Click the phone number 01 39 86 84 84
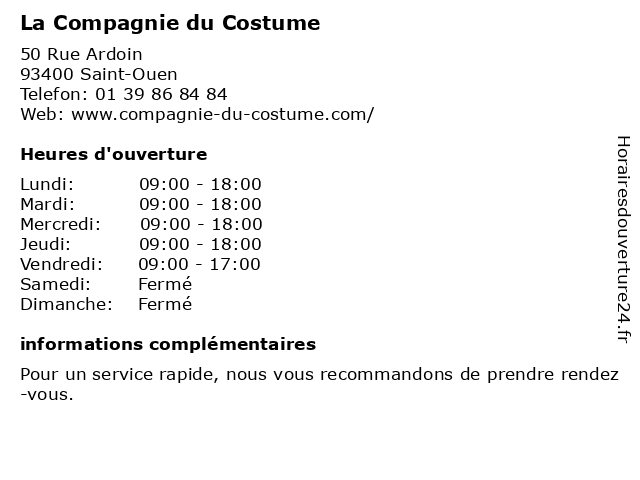Viewport: 640px width, 480px height. pyautogui.click(x=161, y=94)
